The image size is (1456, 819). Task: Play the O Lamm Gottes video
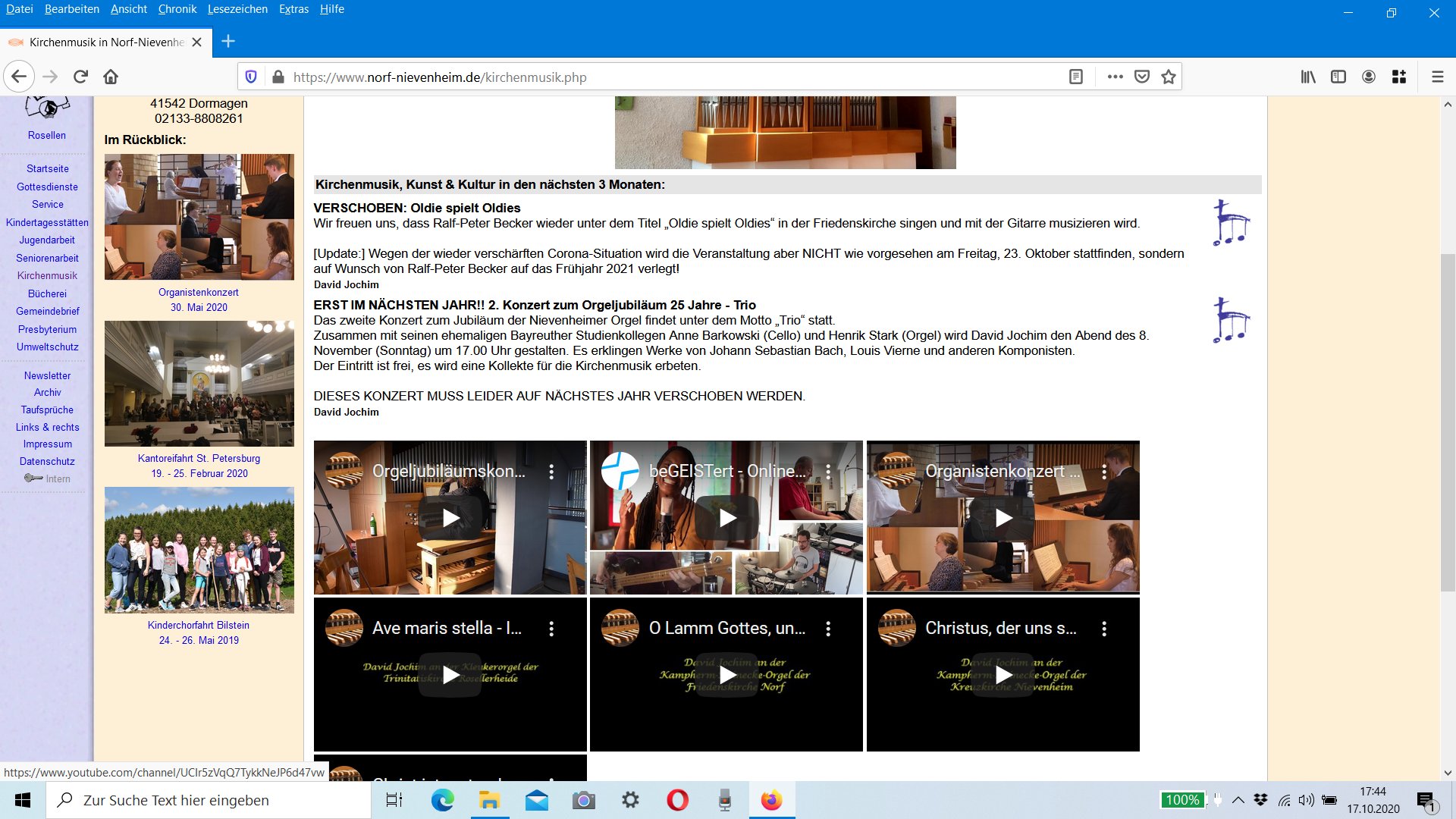[727, 675]
